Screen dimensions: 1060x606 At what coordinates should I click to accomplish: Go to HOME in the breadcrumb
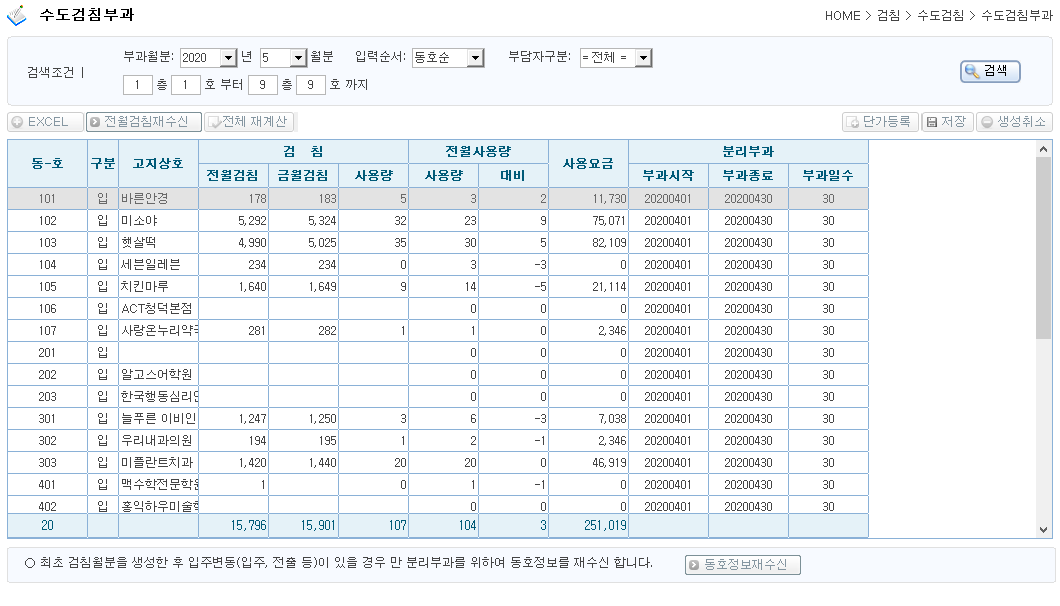point(842,16)
